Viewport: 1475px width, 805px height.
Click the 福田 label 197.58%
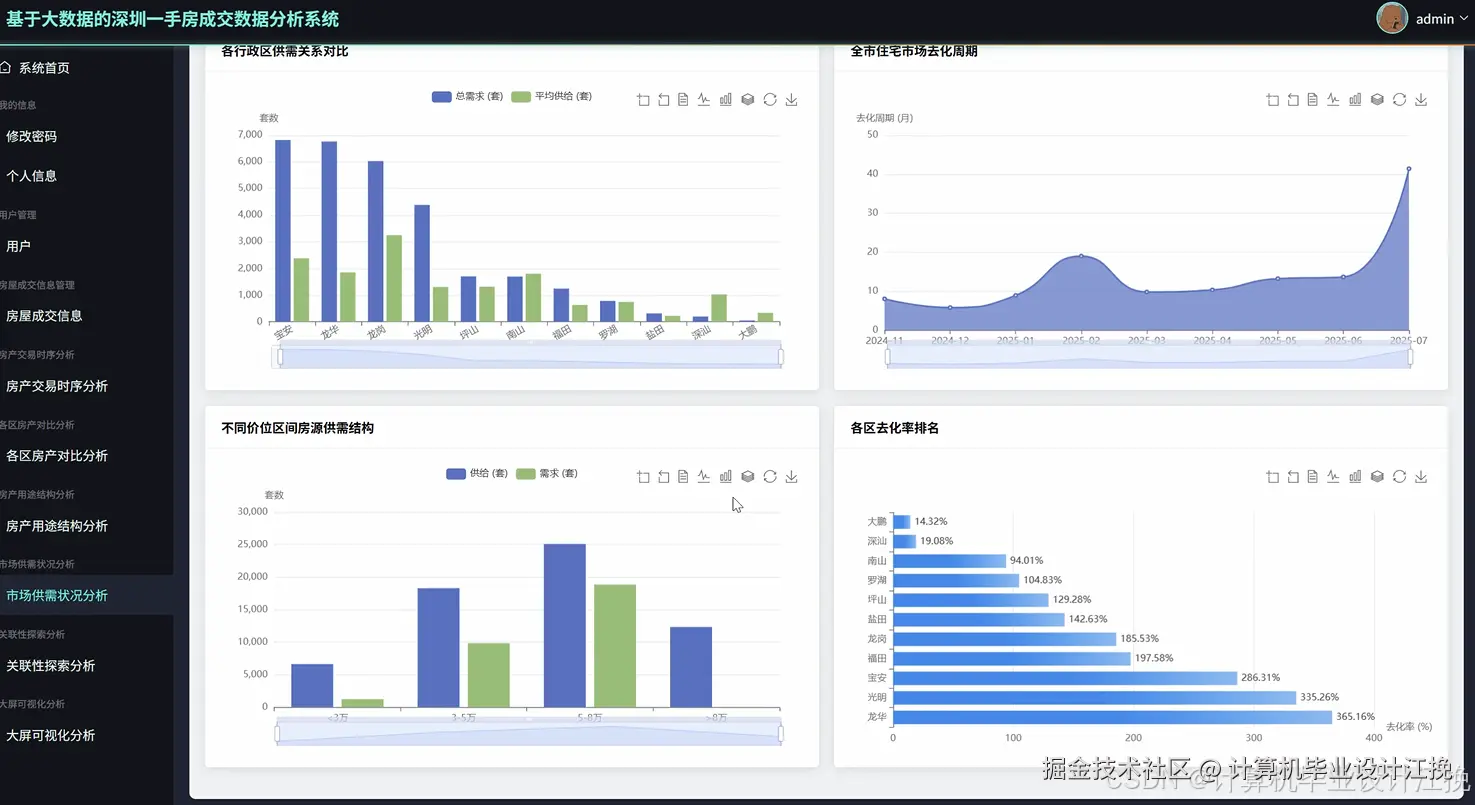tap(1154, 658)
